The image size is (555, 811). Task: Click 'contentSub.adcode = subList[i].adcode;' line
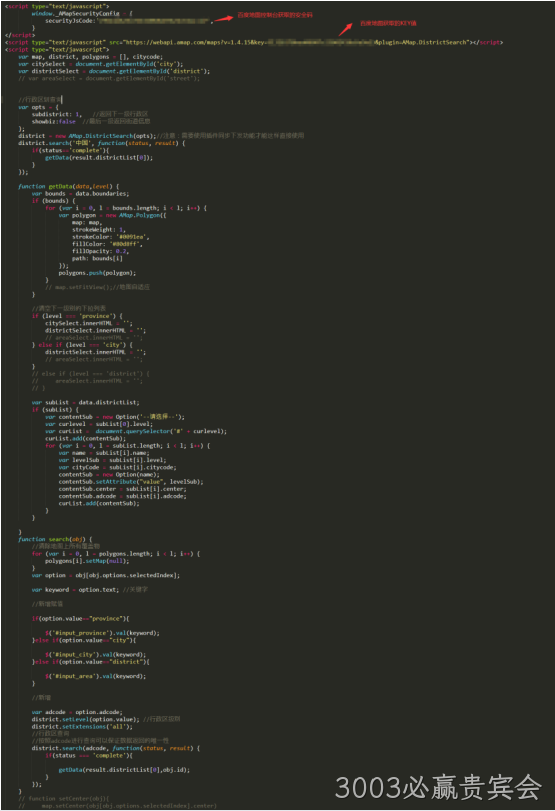click(x=123, y=497)
